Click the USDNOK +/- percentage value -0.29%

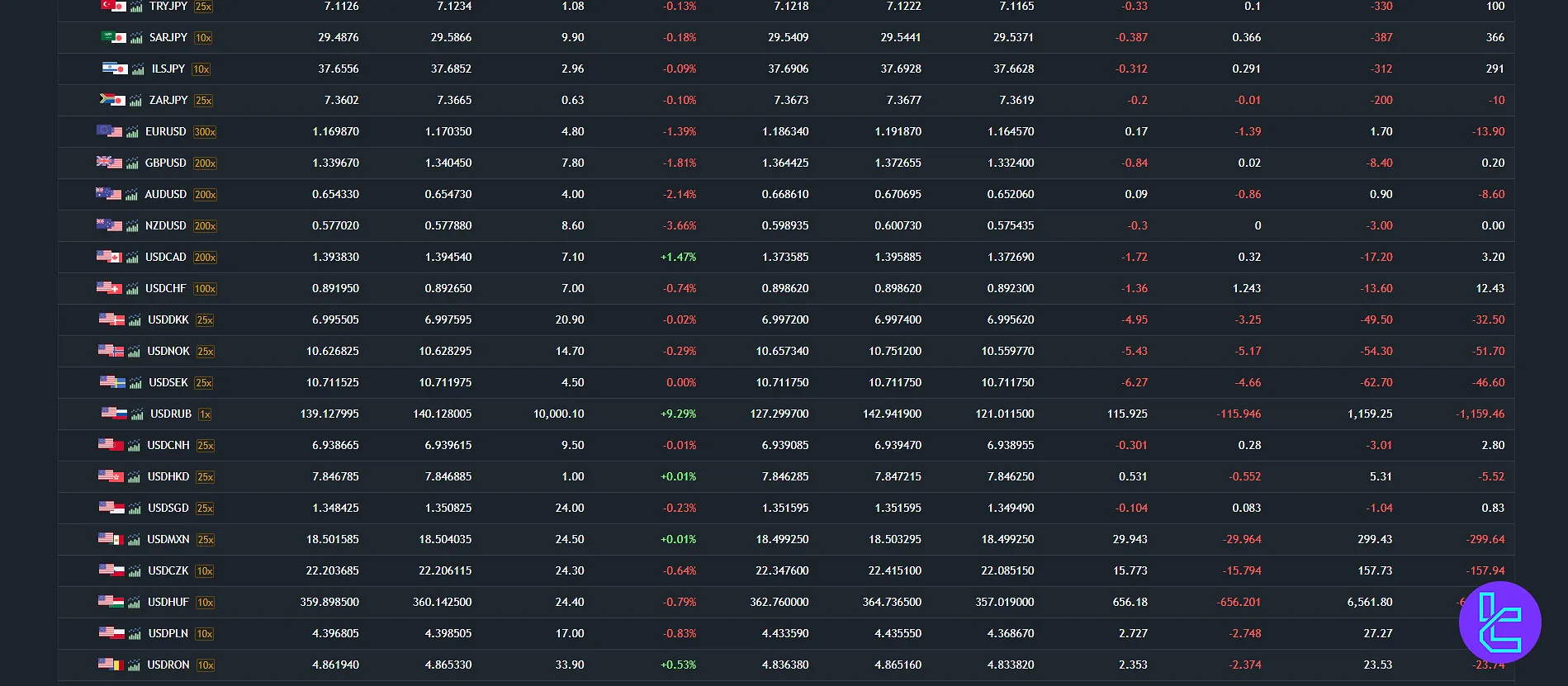click(x=680, y=351)
